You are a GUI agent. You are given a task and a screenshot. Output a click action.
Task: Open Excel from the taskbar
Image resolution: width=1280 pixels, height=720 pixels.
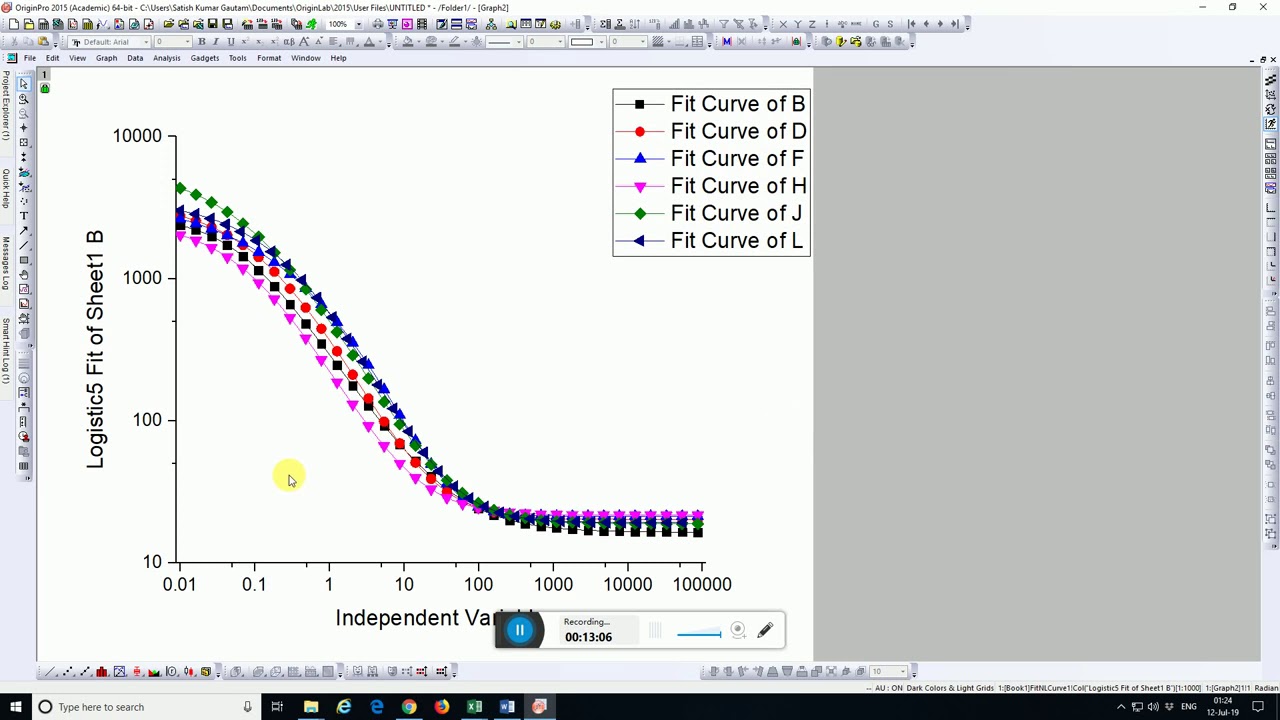tap(474, 707)
